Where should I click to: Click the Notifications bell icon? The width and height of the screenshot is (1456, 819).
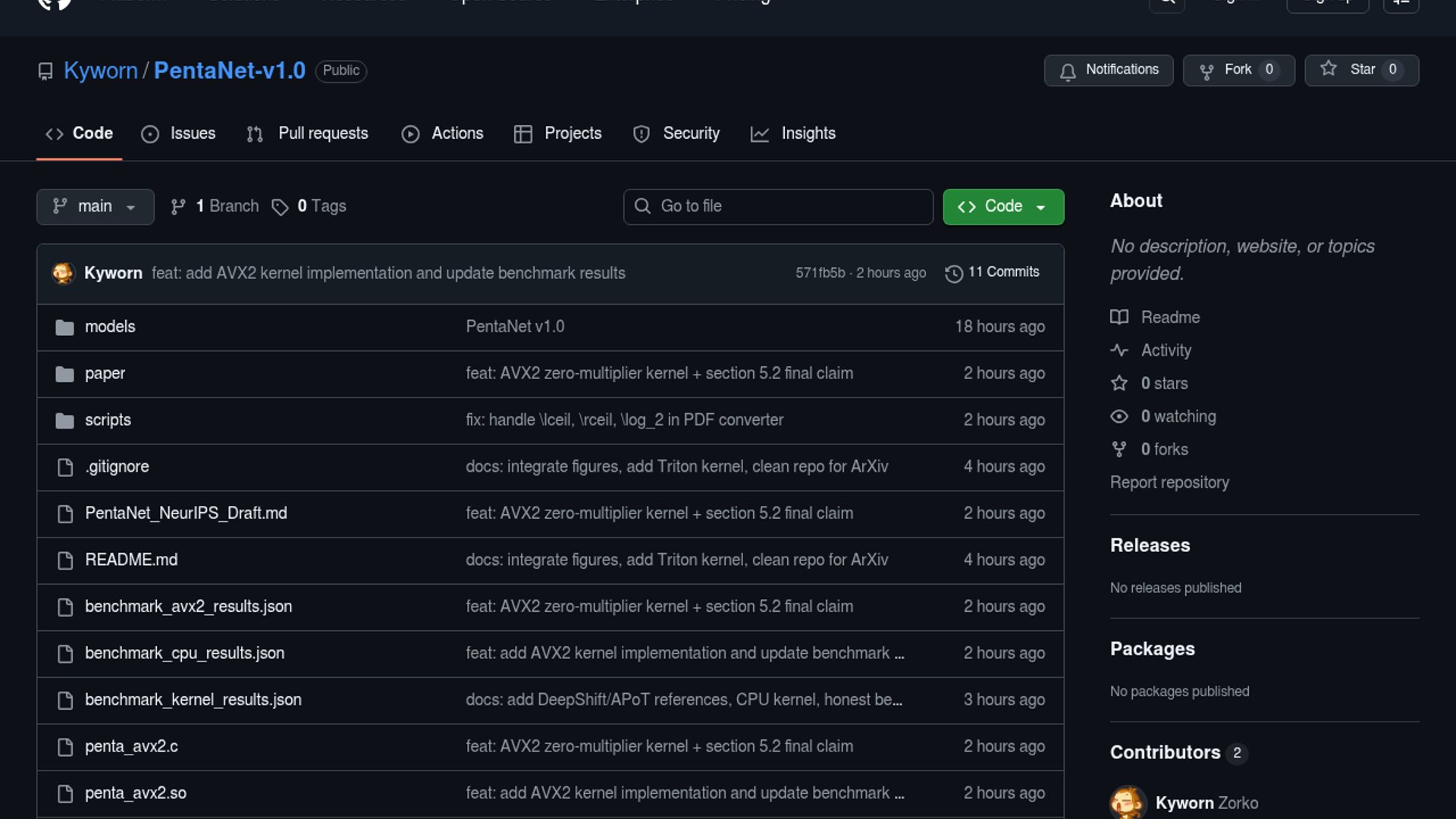pyautogui.click(x=1068, y=71)
